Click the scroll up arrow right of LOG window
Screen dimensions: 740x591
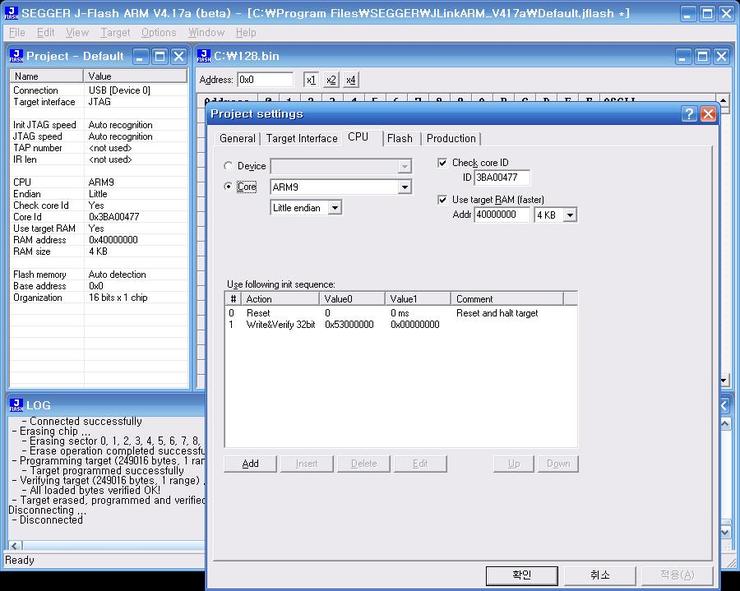click(x=725, y=423)
